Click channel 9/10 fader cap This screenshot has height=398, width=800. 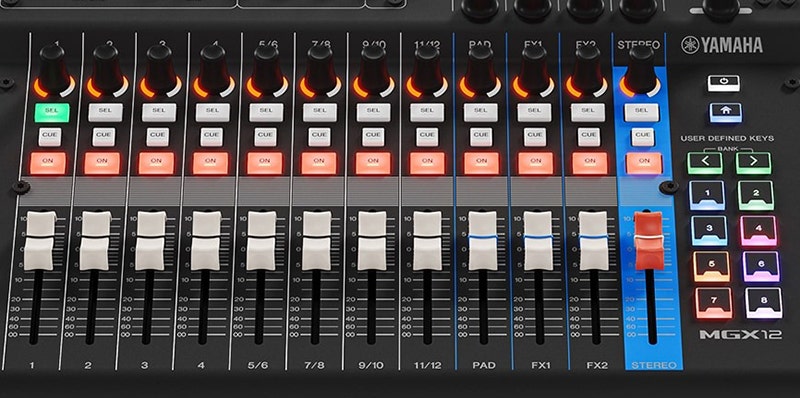[x=372, y=241]
